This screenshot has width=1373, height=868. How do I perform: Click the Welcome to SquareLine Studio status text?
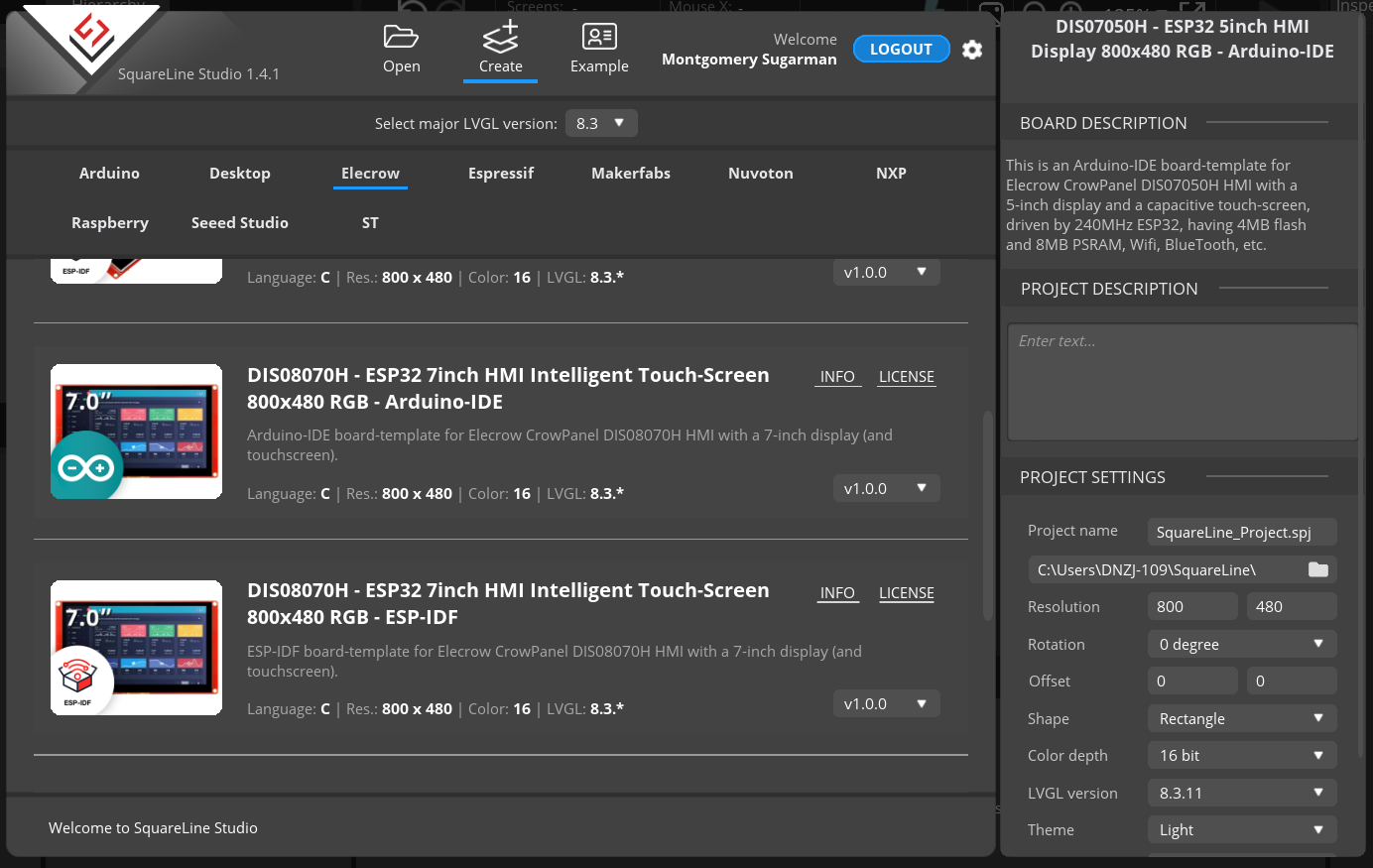pos(153,827)
